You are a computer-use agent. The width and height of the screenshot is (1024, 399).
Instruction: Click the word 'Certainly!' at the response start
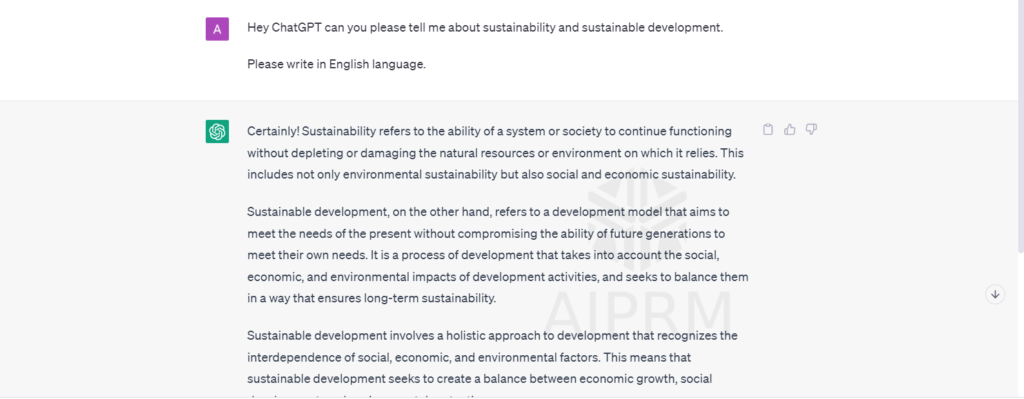(273, 131)
